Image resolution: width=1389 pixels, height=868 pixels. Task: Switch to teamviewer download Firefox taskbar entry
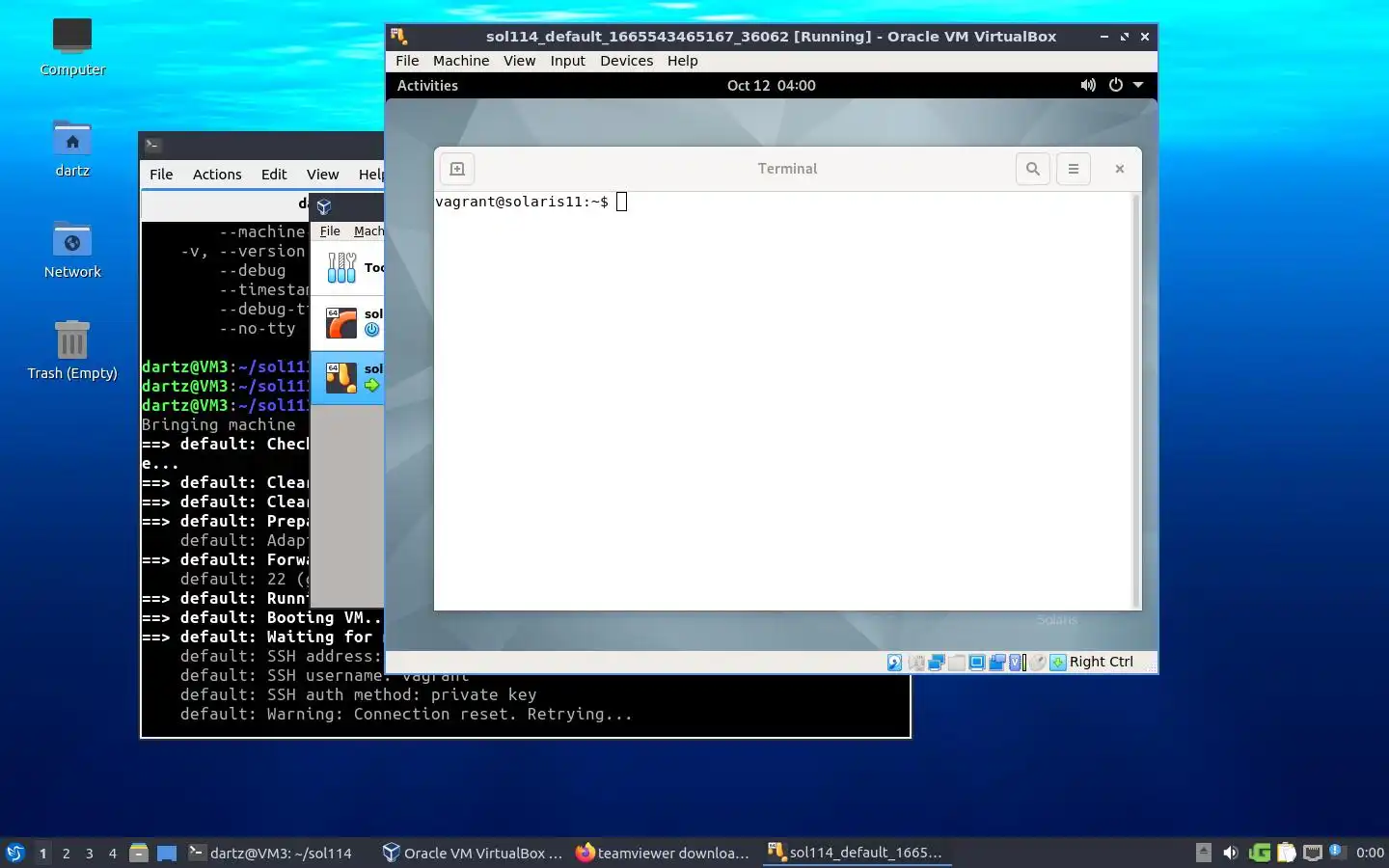click(664, 853)
